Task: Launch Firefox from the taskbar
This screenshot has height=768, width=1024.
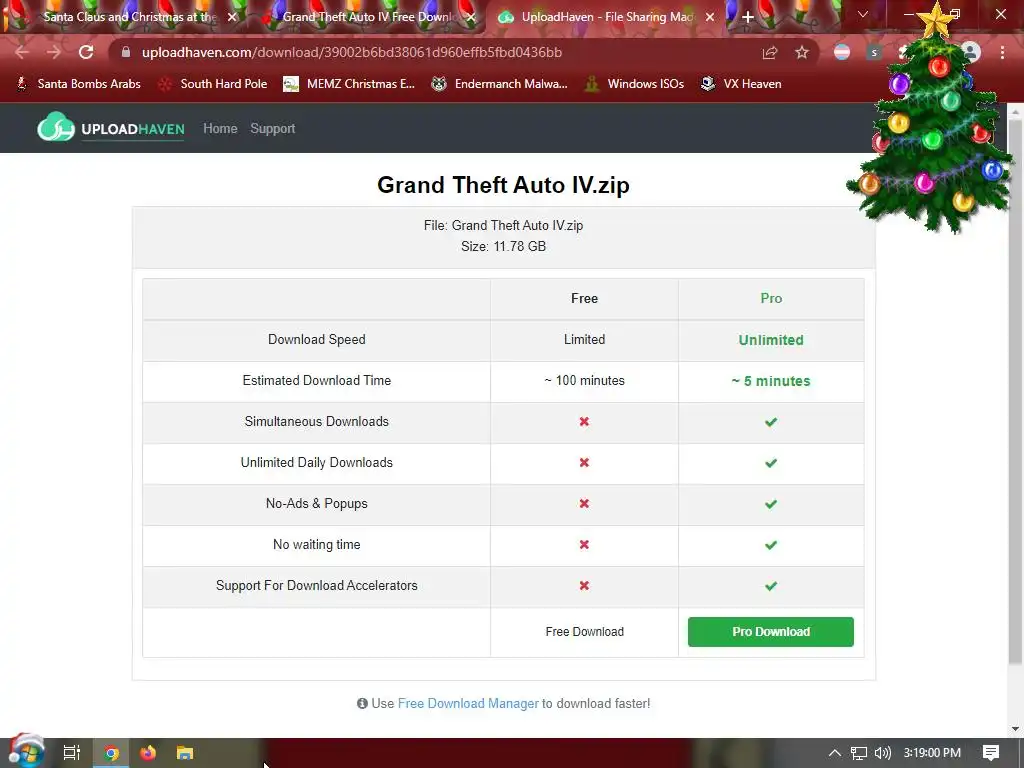Action: tap(148, 753)
